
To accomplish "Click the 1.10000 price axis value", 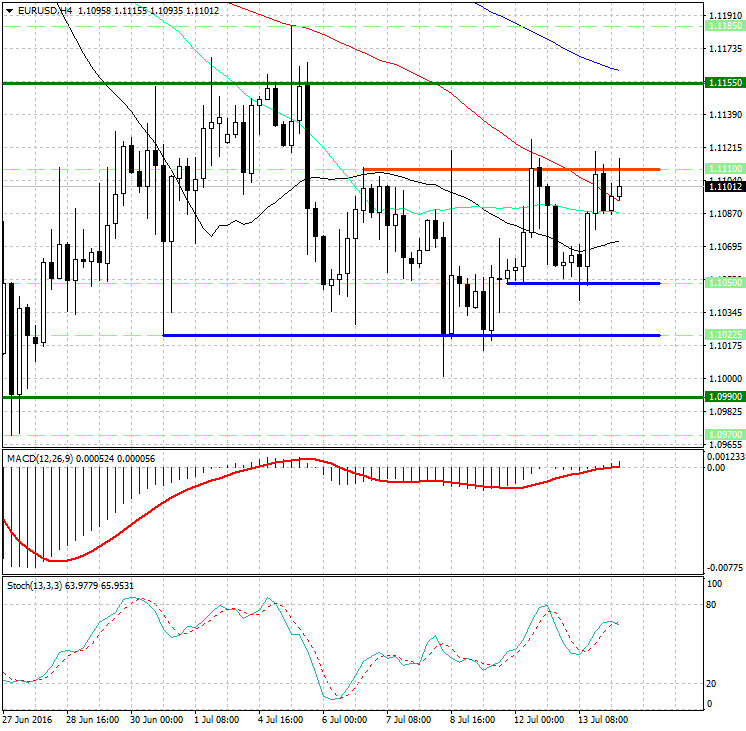I will pyautogui.click(x=725, y=379).
